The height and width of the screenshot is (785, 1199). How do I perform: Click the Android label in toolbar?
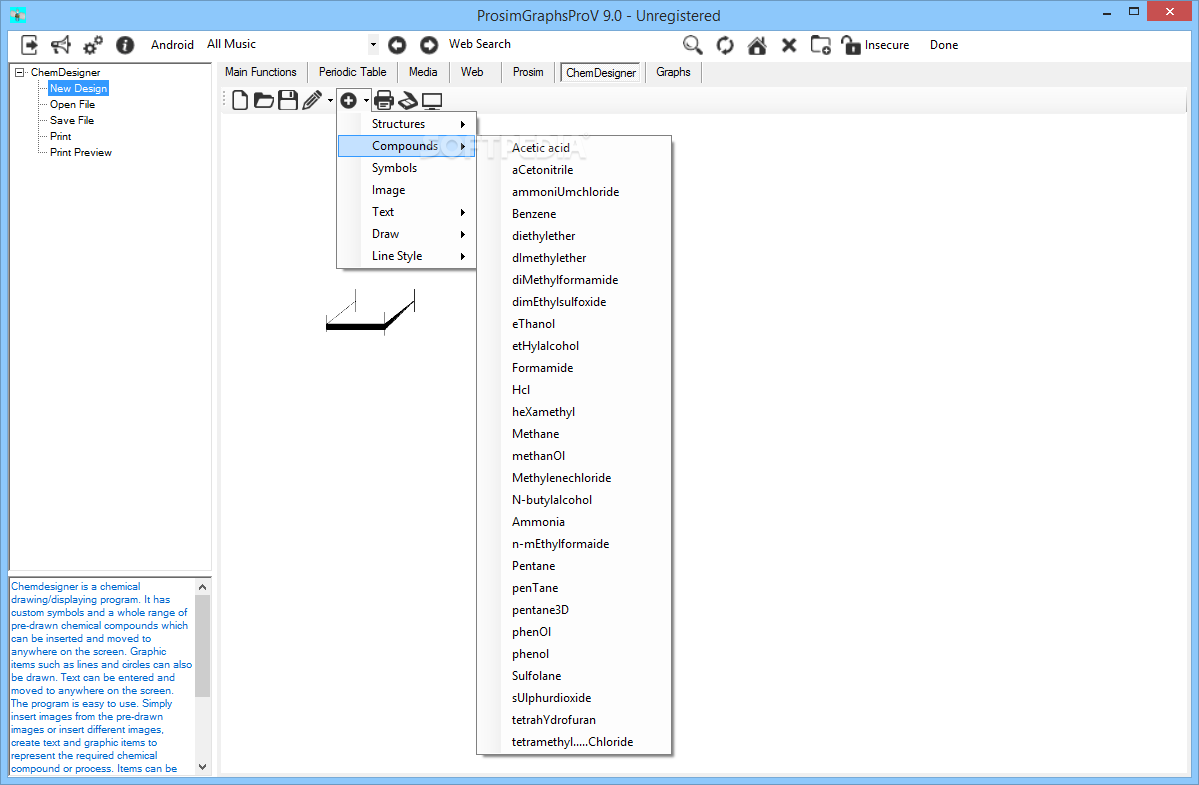[172, 45]
